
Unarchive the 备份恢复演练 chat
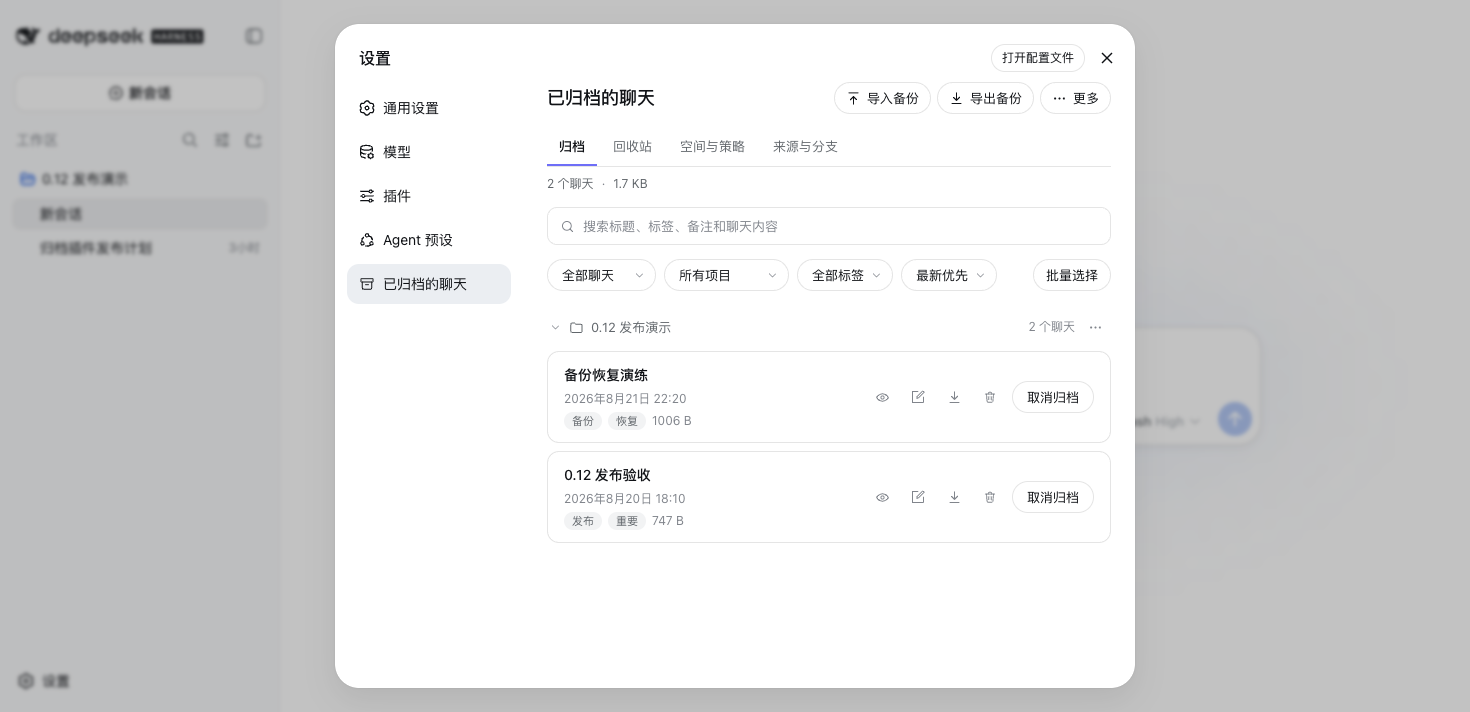coord(1052,397)
